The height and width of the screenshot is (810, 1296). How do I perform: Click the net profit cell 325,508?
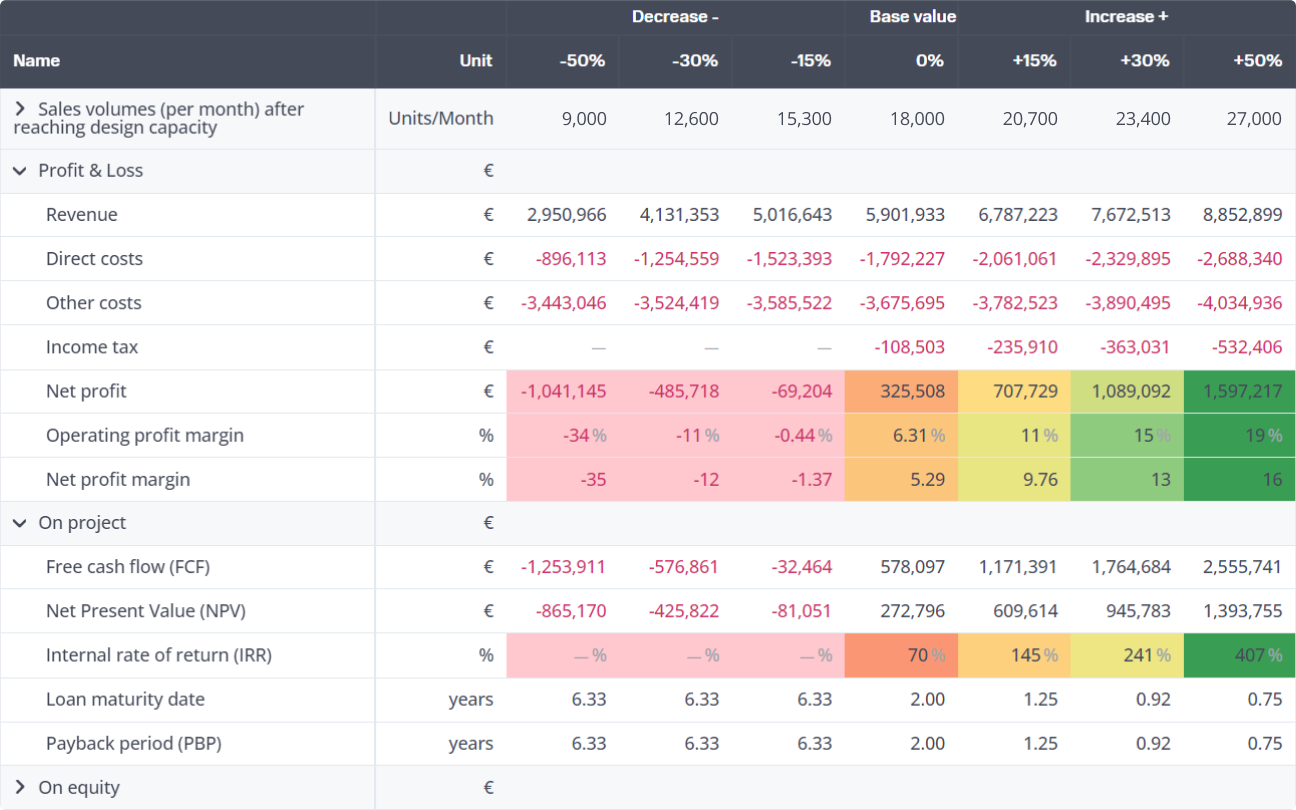pyautogui.click(x=901, y=391)
